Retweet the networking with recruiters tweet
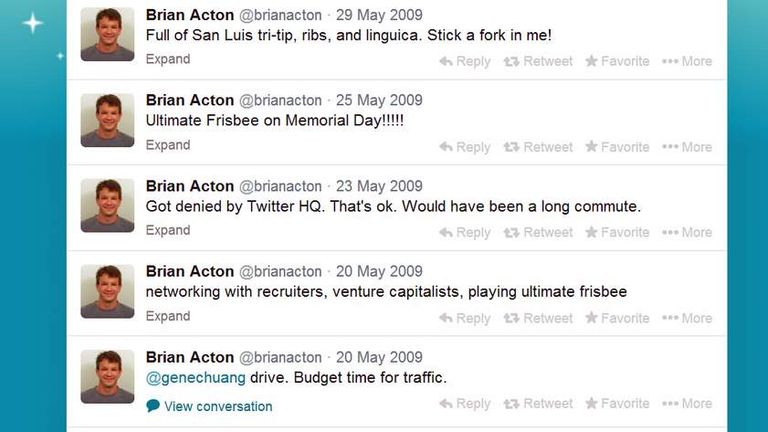 coord(538,318)
